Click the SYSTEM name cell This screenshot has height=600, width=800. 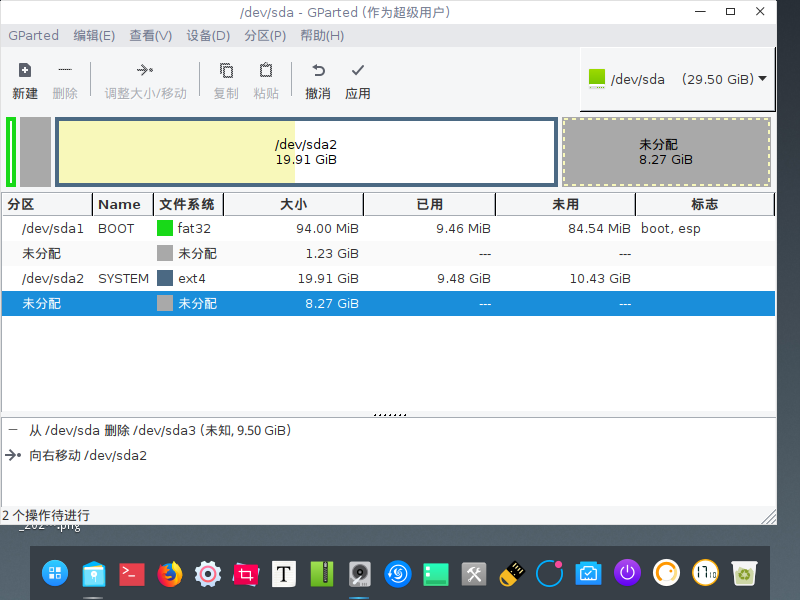click(x=123, y=279)
